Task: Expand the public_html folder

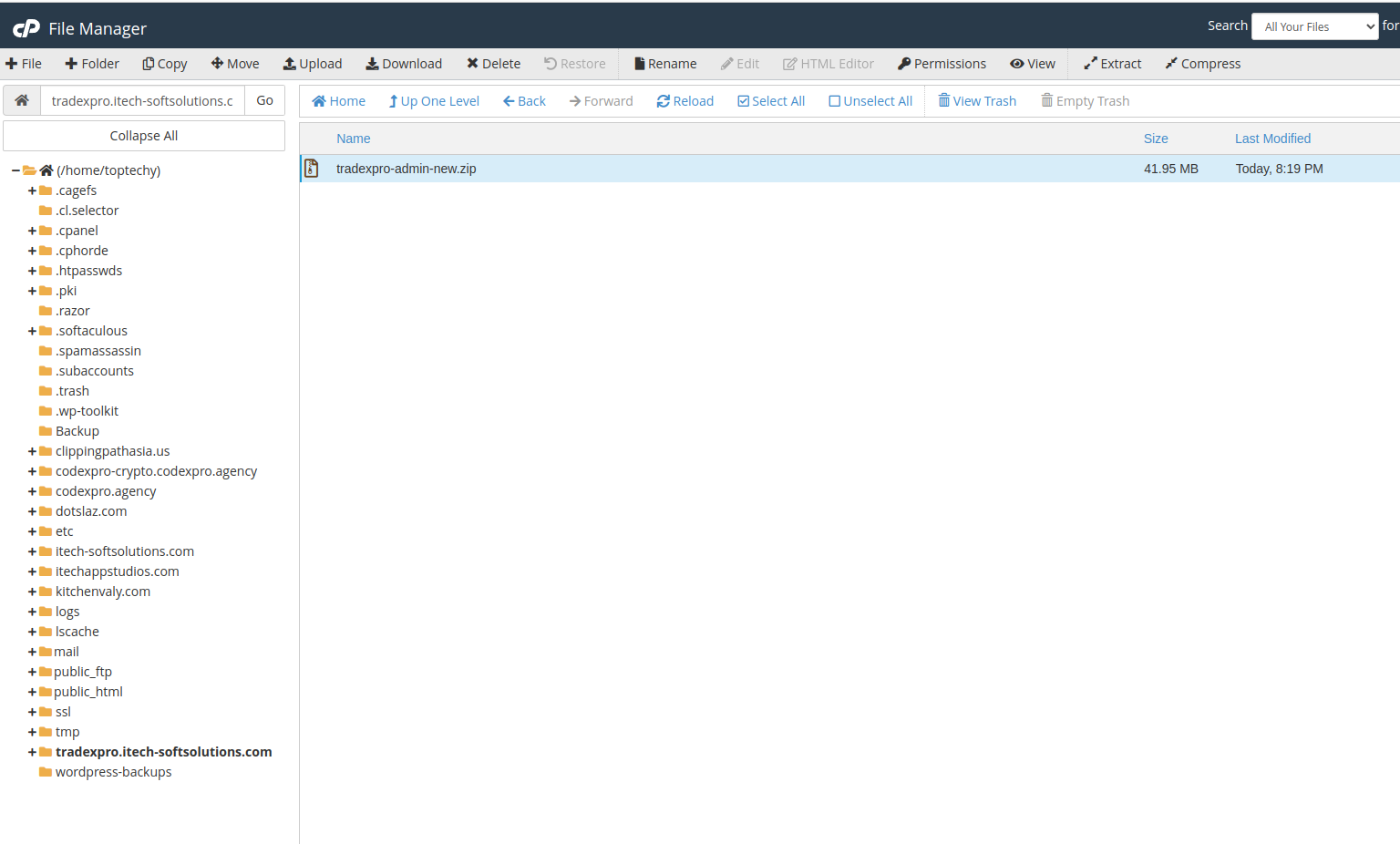Action: (x=32, y=692)
